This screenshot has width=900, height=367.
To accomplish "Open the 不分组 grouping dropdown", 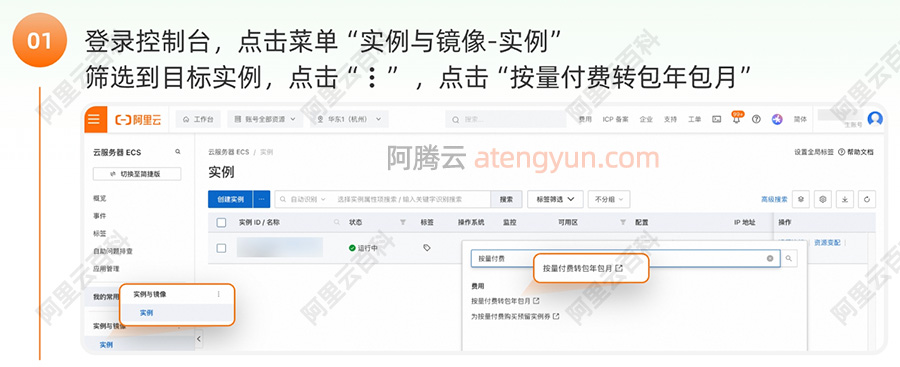I will point(609,199).
